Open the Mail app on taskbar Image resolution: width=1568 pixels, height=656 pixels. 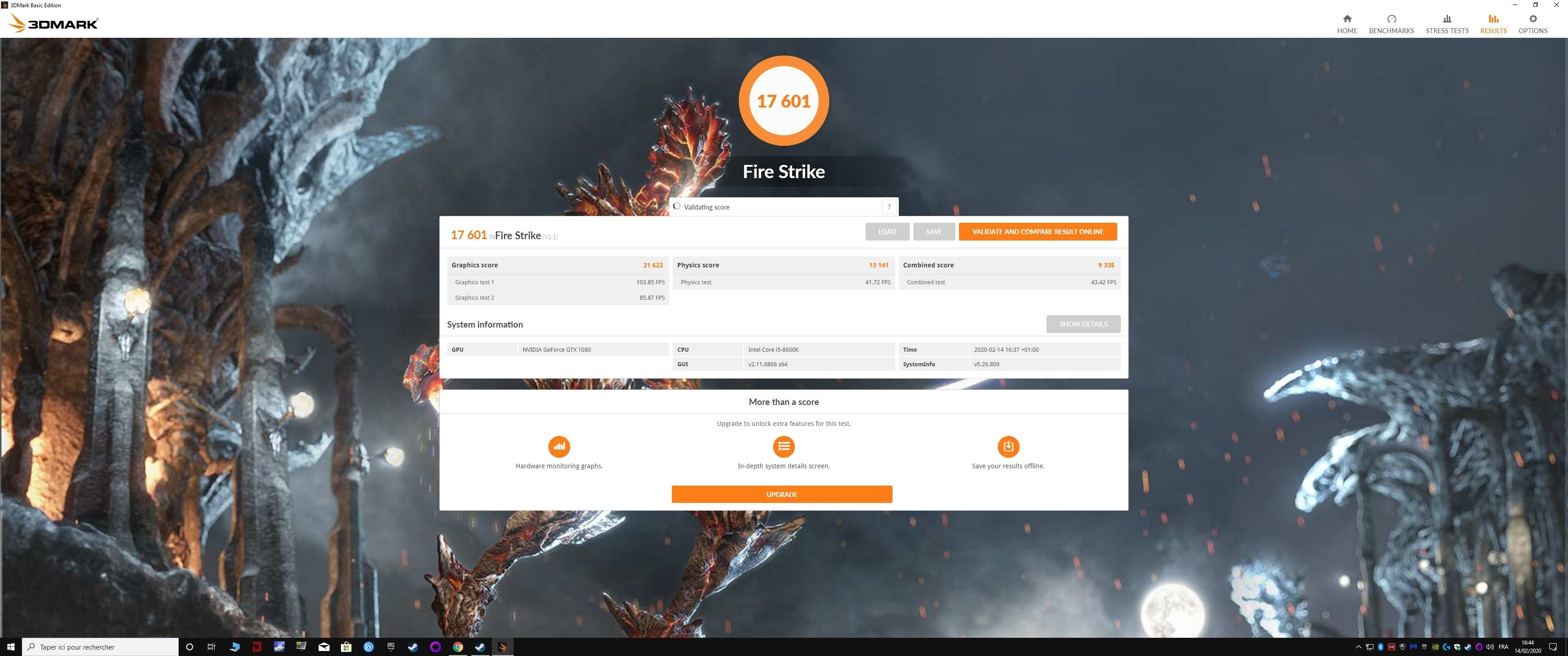click(324, 647)
